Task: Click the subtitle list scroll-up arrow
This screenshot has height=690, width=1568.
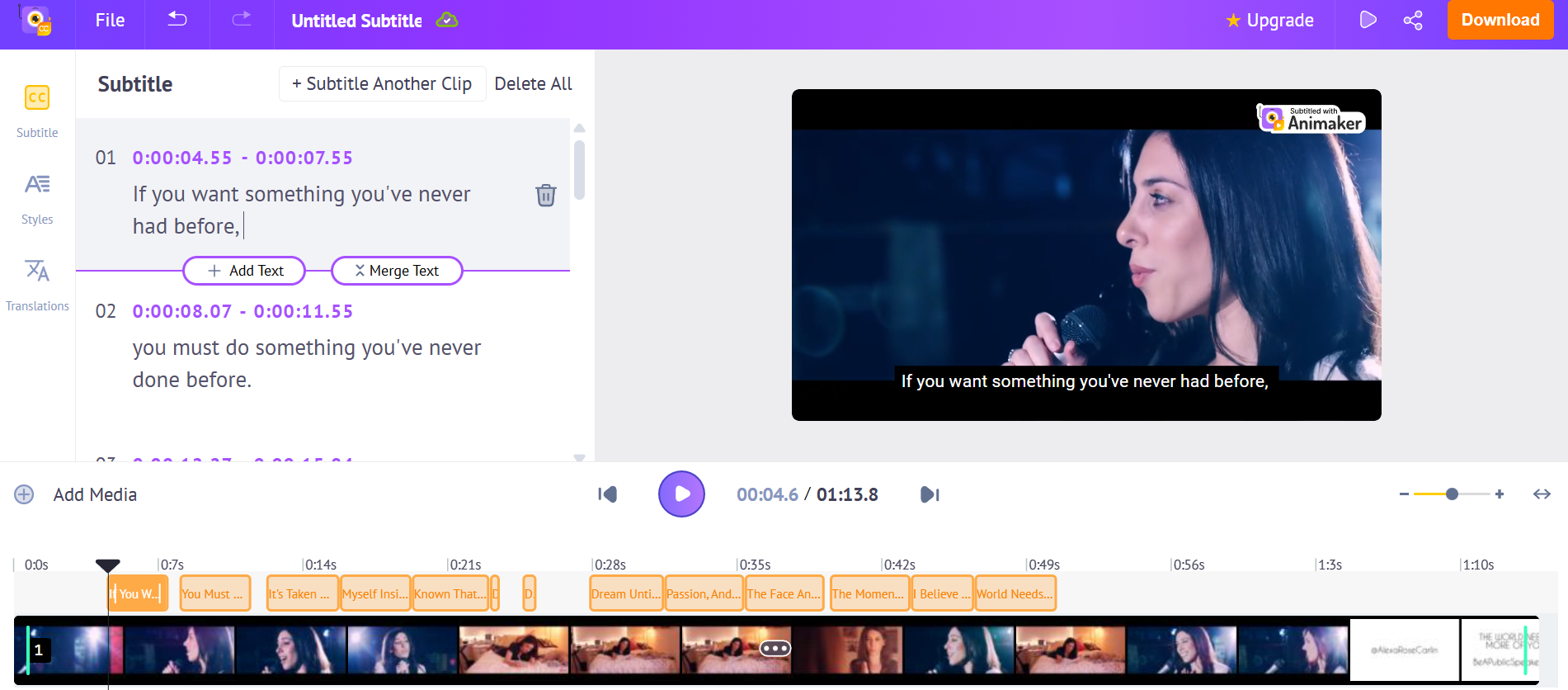Action: [580, 128]
